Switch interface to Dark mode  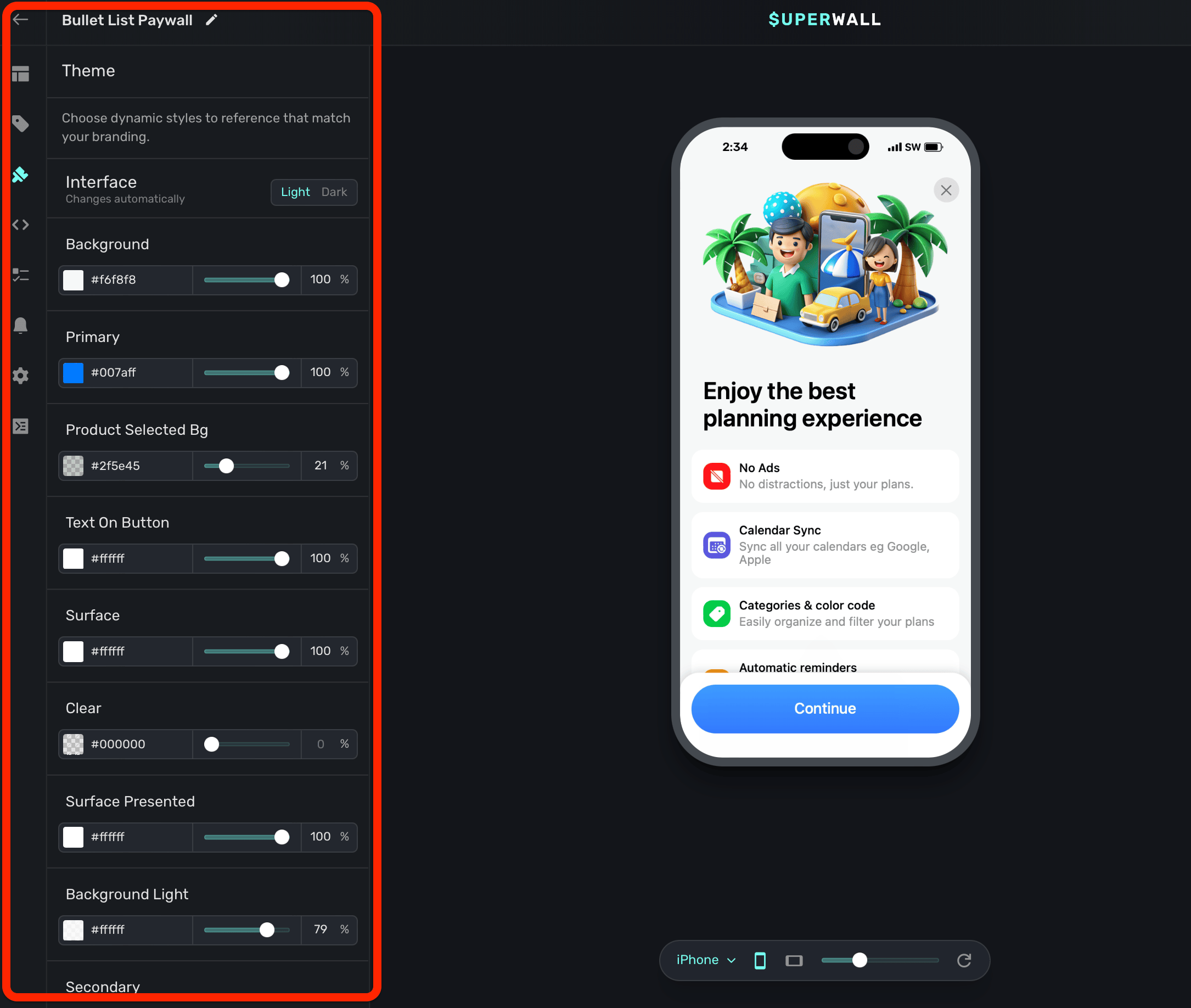(x=334, y=192)
